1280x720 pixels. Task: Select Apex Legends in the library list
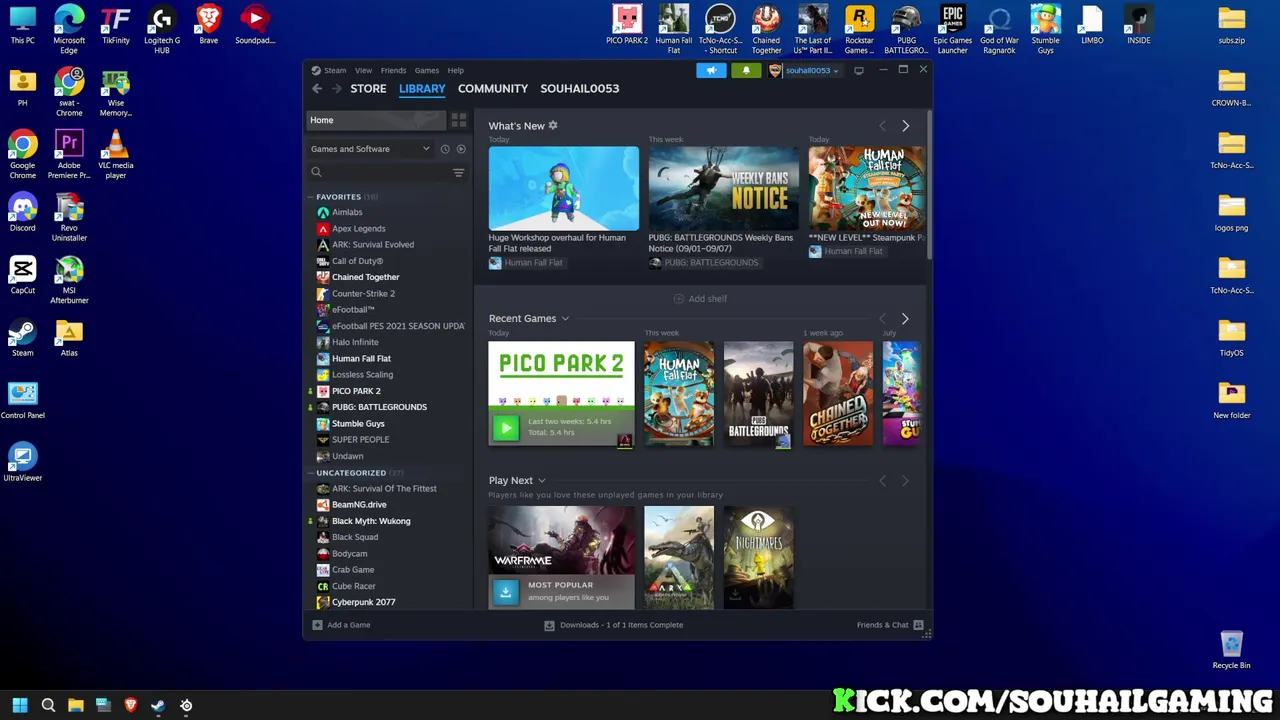358,229
